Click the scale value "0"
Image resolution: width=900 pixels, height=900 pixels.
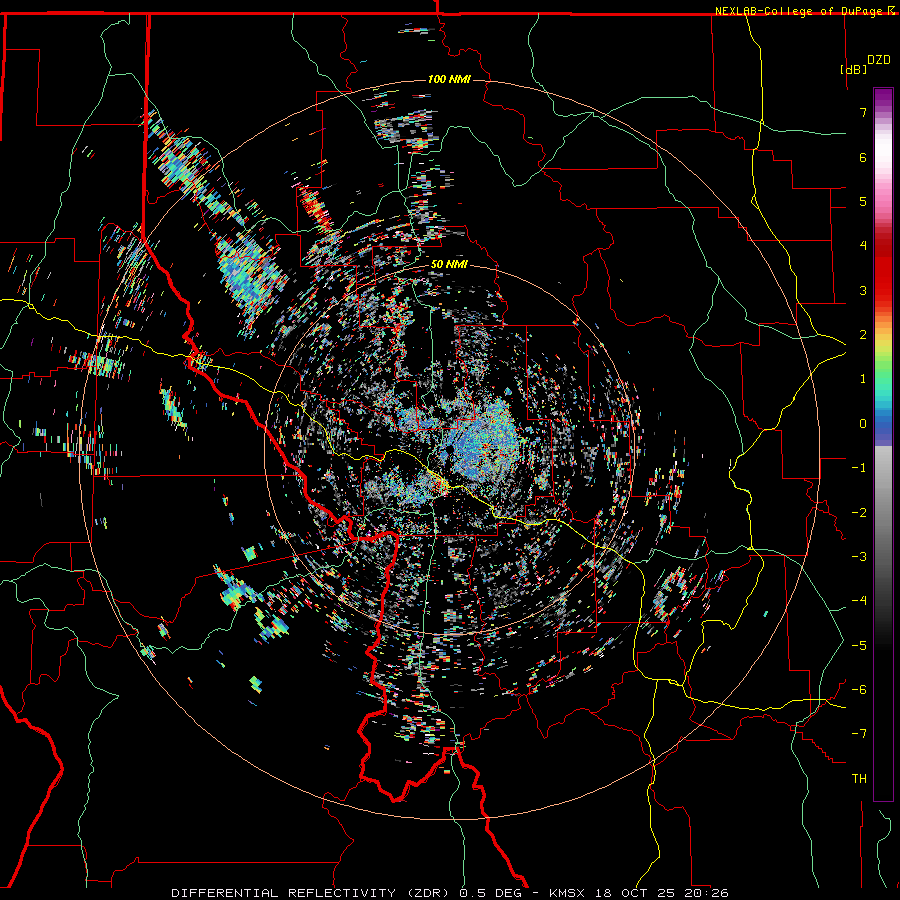[863, 424]
